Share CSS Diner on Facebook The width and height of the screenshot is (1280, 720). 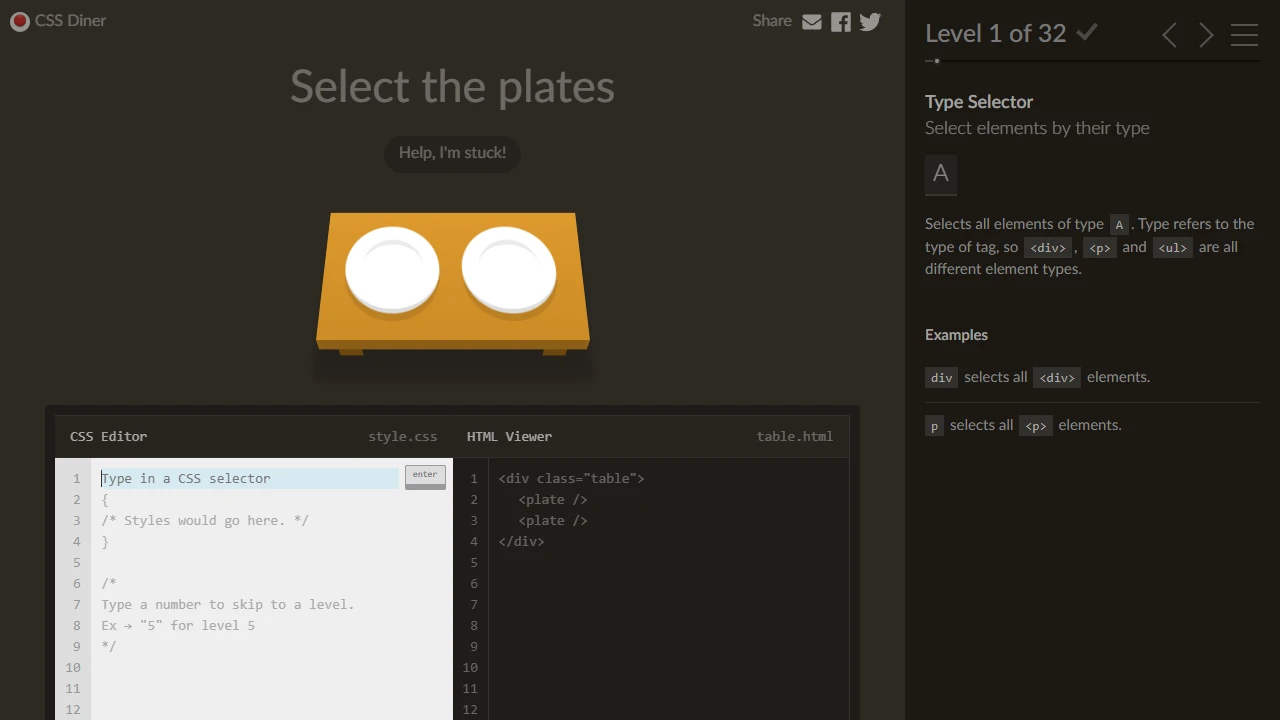coord(840,21)
